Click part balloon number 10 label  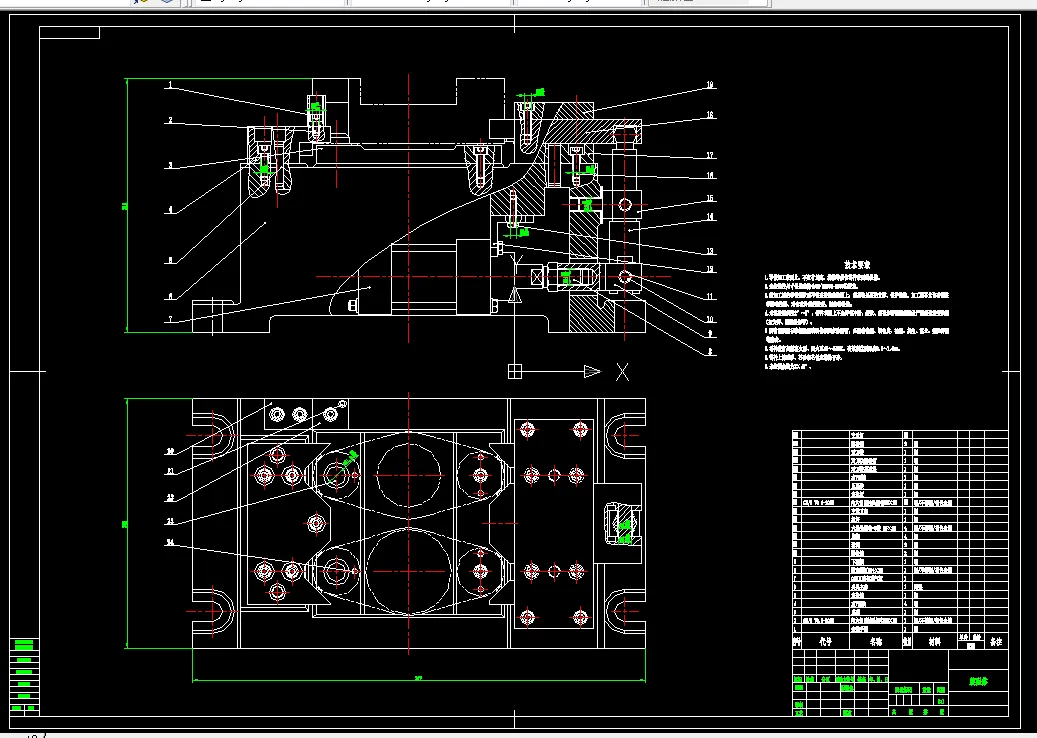[710, 319]
